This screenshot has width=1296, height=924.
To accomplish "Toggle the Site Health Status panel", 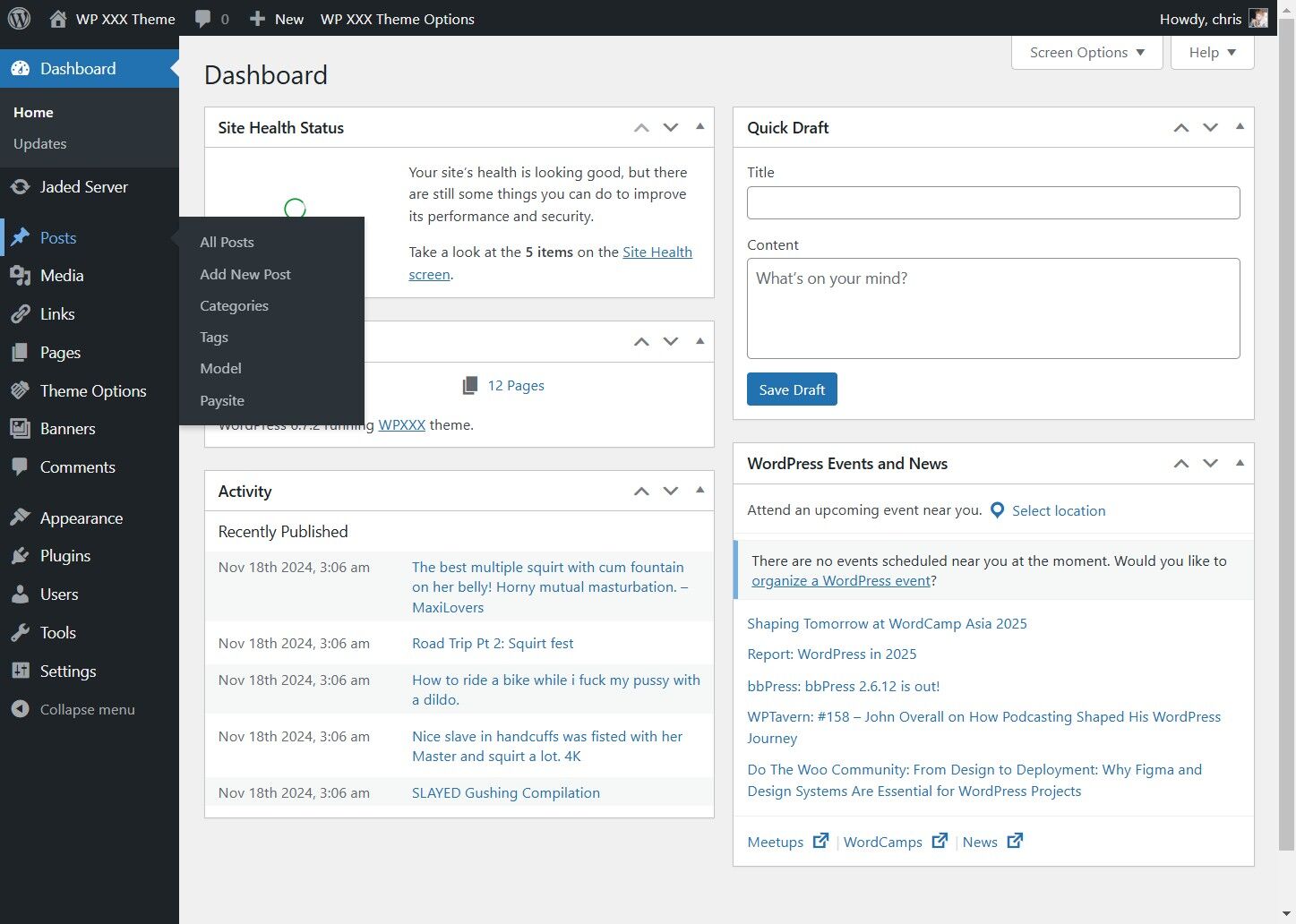I will point(699,127).
